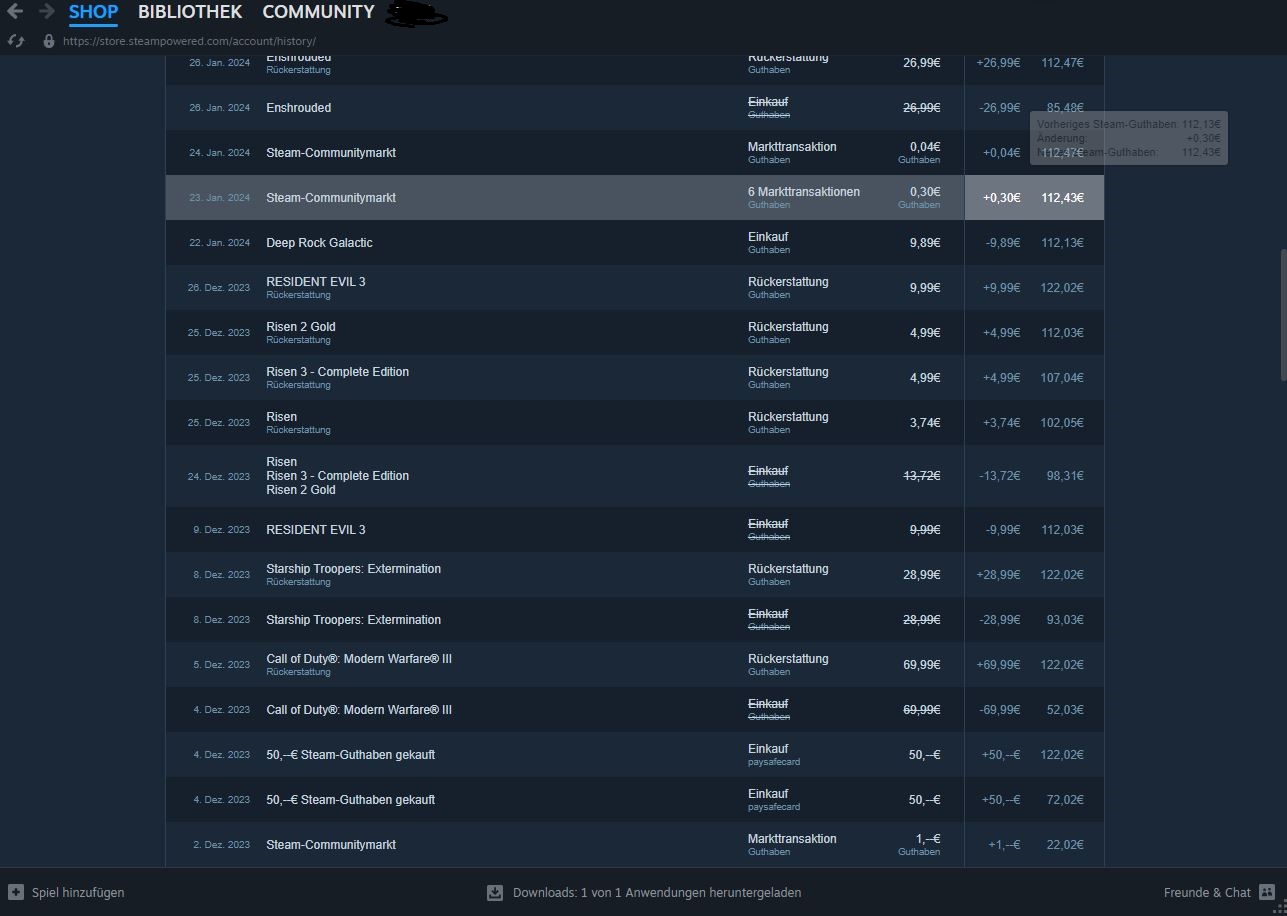1287x916 pixels.
Task: Click date 22. Jan. 2024
Action: (x=220, y=243)
